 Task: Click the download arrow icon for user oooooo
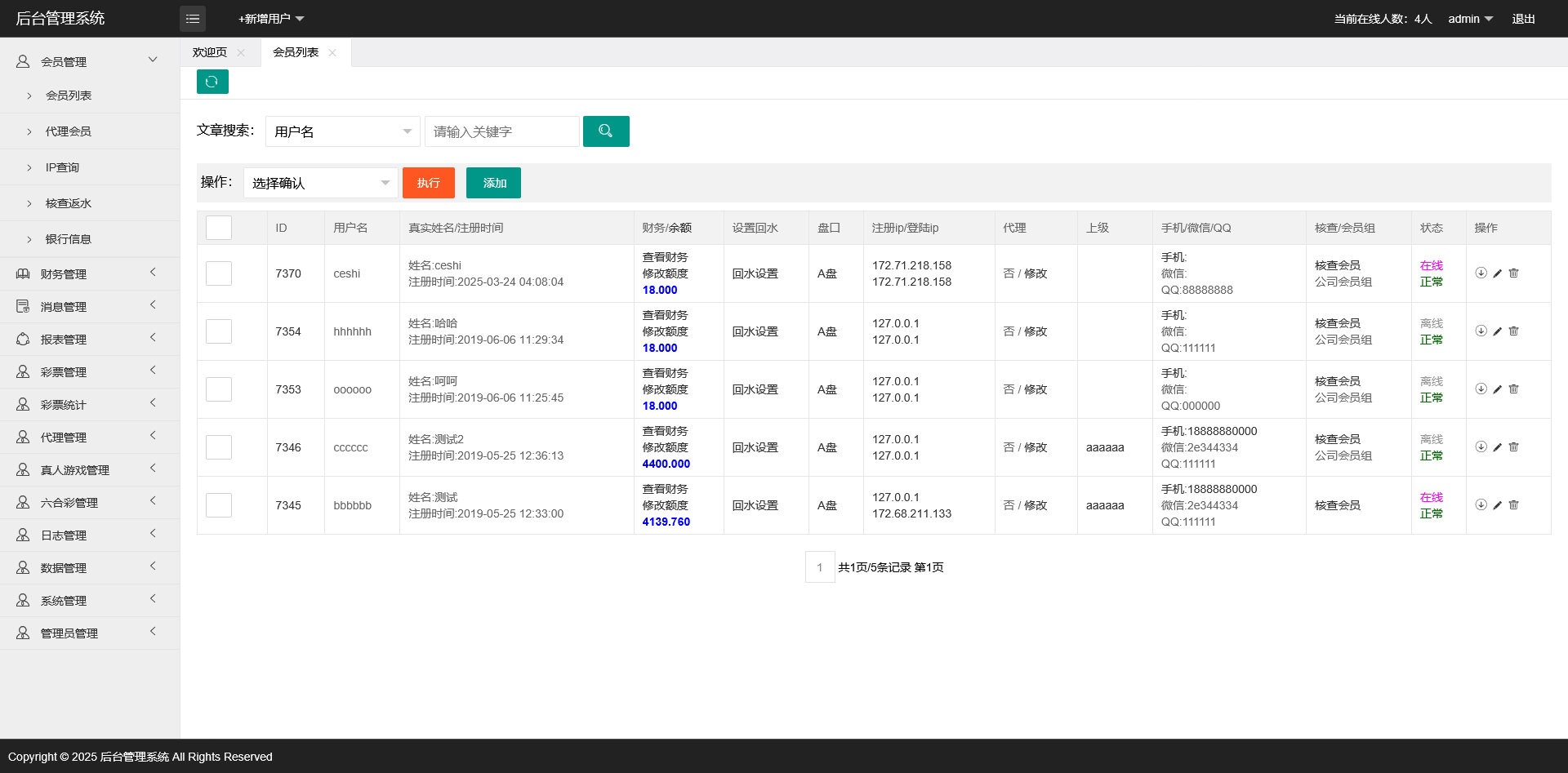1481,389
